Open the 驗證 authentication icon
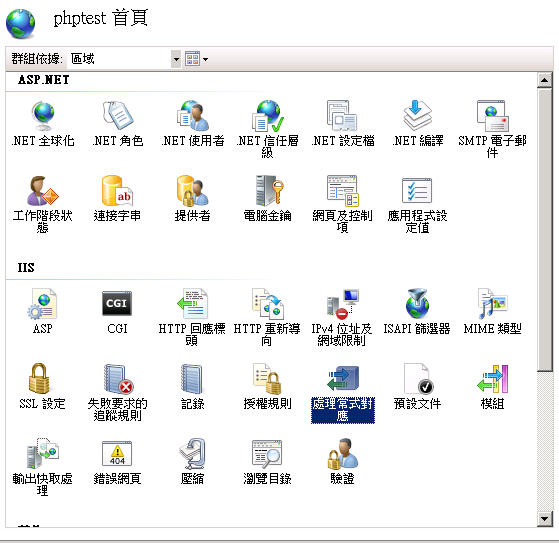Image resolution: width=559 pixels, height=543 pixels. point(343,454)
